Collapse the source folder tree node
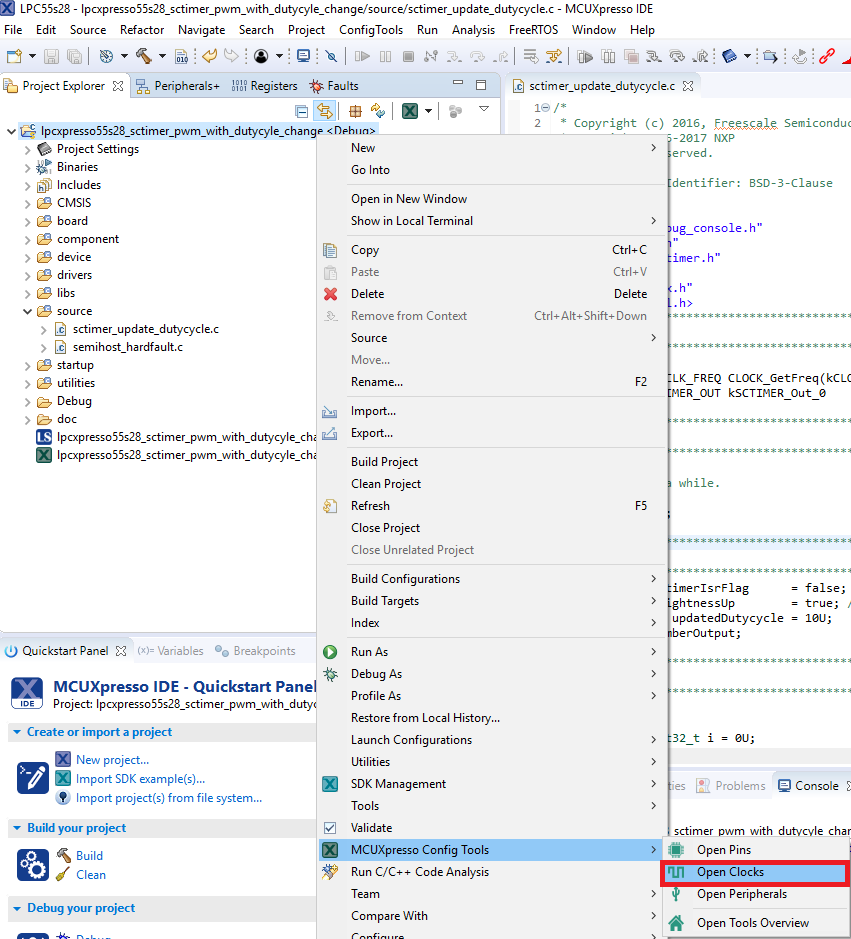The height and width of the screenshot is (939, 851). pyautogui.click(x=28, y=311)
